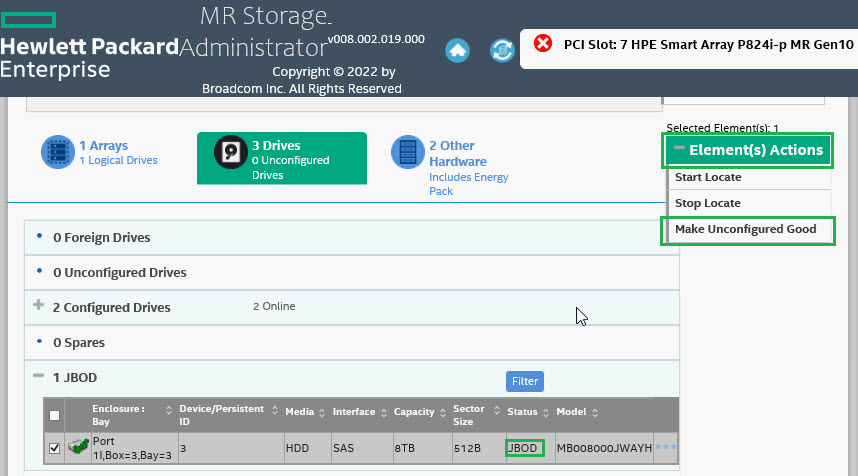The width and height of the screenshot is (858, 476).
Task: Click the Arrays category icon
Action: coord(58,152)
